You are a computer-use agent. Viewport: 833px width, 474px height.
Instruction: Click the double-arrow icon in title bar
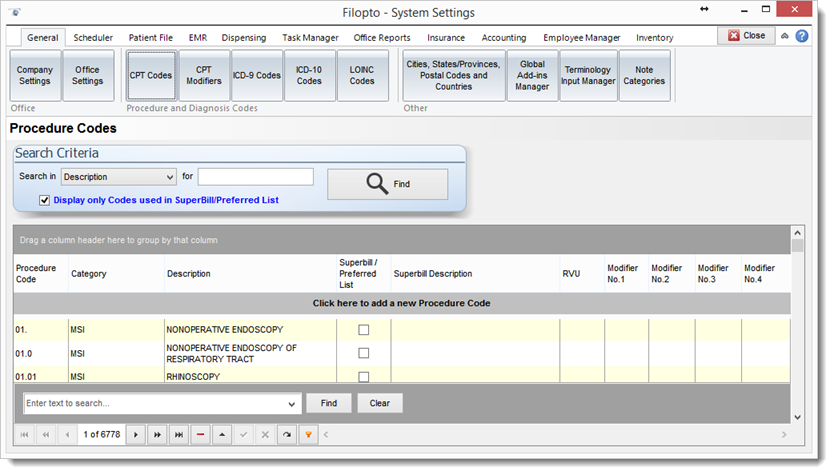(704, 9)
